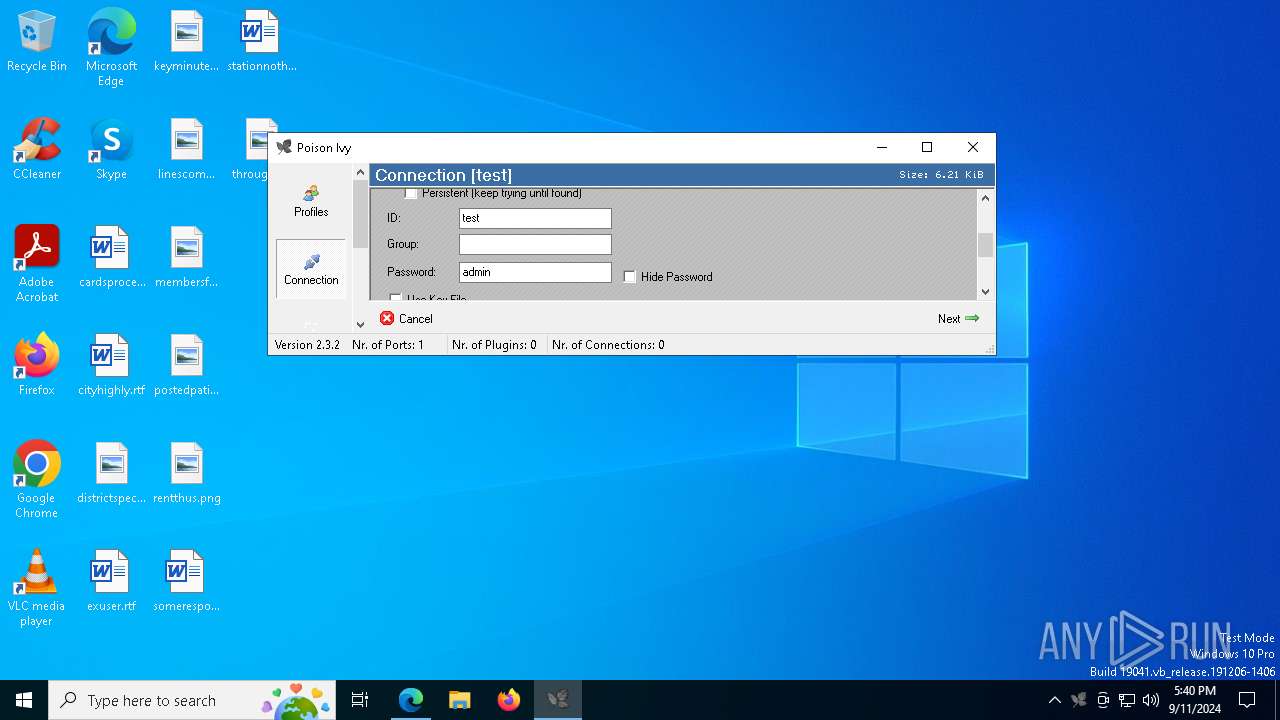The height and width of the screenshot is (720, 1280).
Task: Focus the empty Group input field
Action: (535, 244)
